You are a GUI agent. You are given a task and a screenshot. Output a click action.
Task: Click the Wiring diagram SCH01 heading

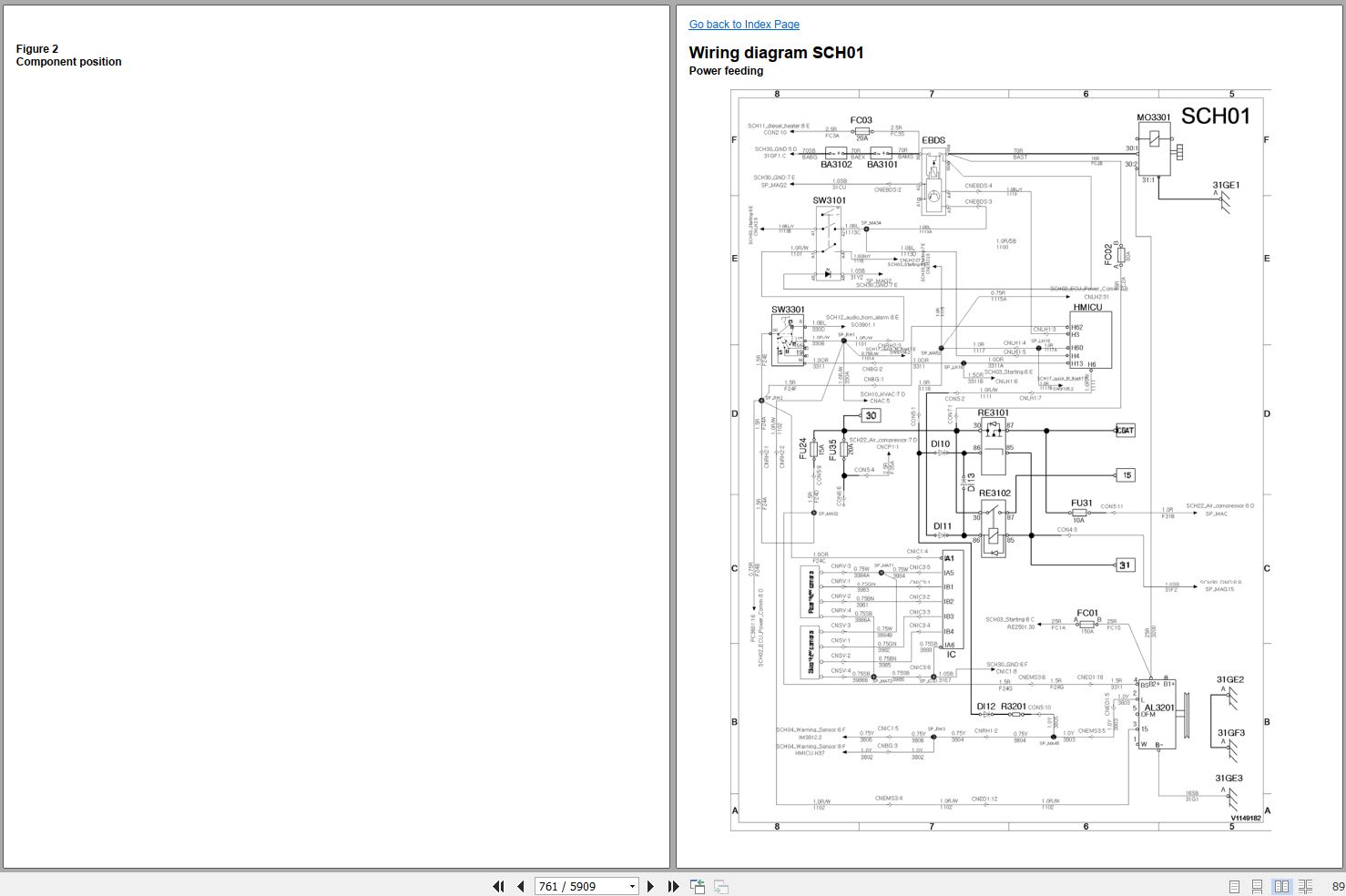pos(776,53)
